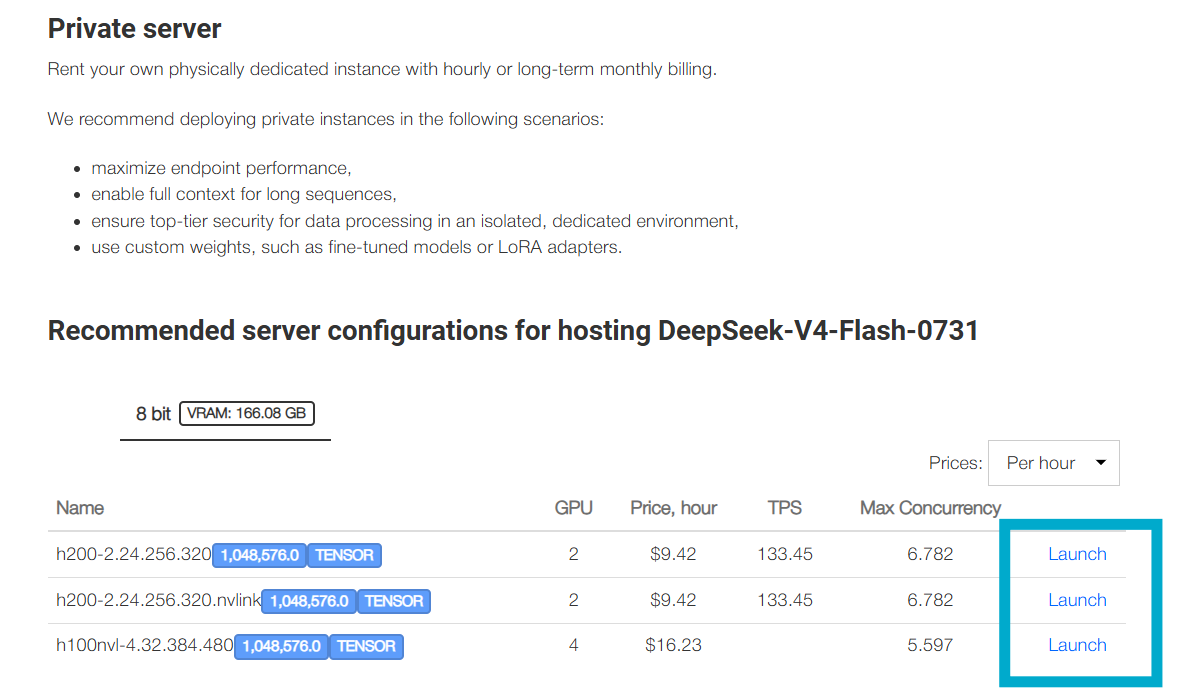Click the Prices: label
The image size is (1177, 697).
coord(955,463)
